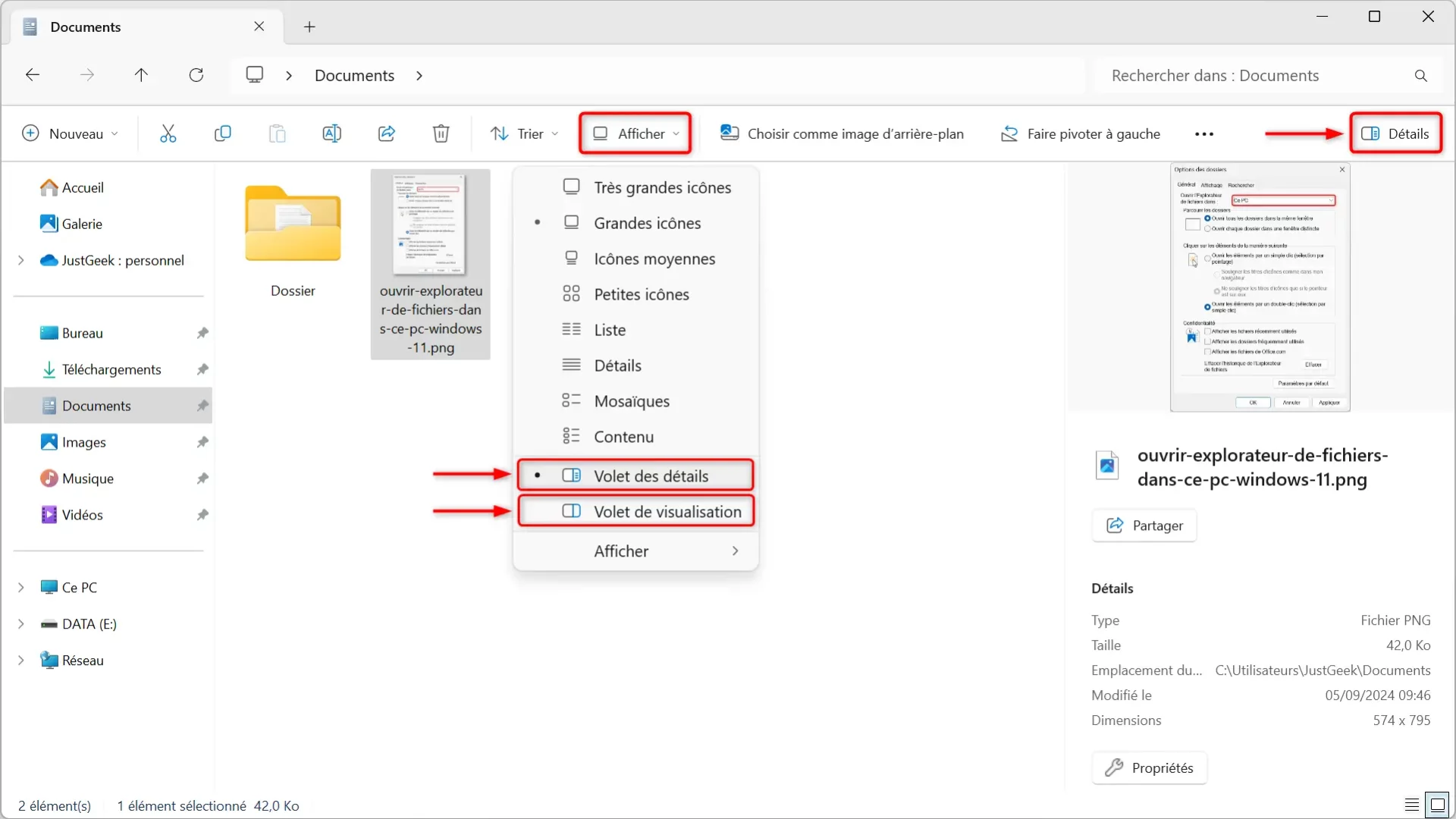Open the Nouveau dropdown
The image size is (1456, 819).
(x=71, y=133)
